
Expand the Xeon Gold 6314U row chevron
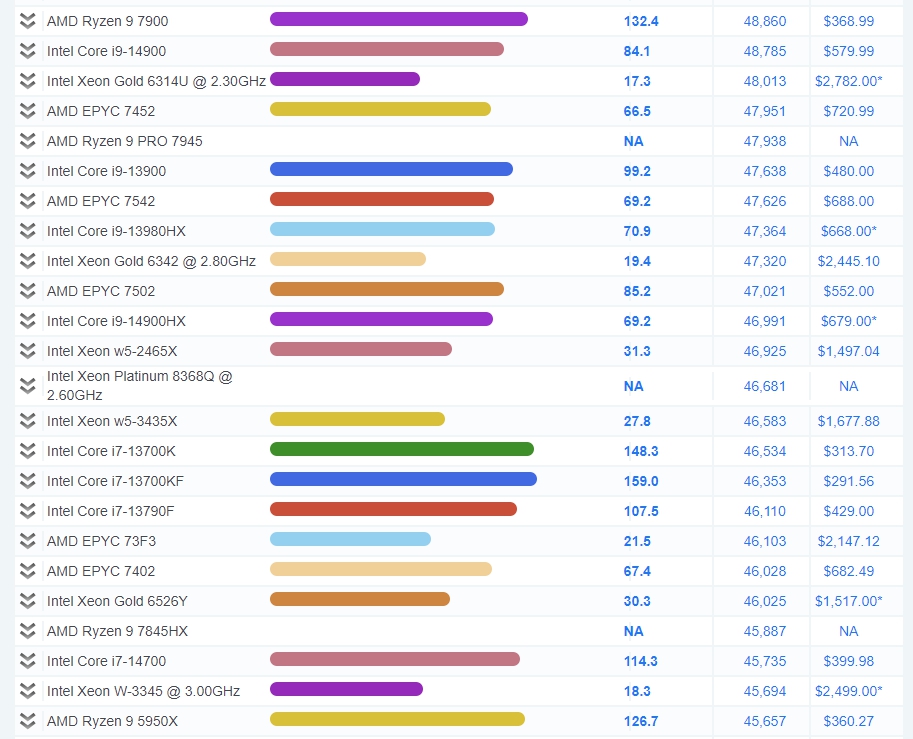coord(27,82)
